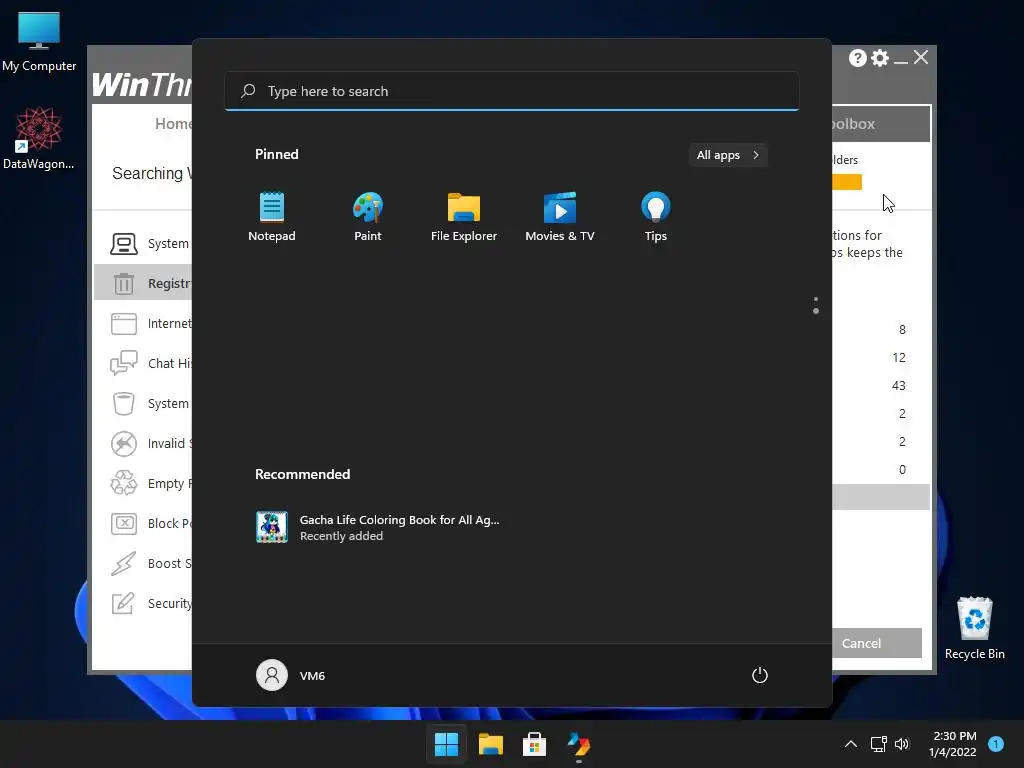The height and width of the screenshot is (768, 1024).
Task: Open network status tray icon
Action: pyautogui.click(x=878, y=744)
